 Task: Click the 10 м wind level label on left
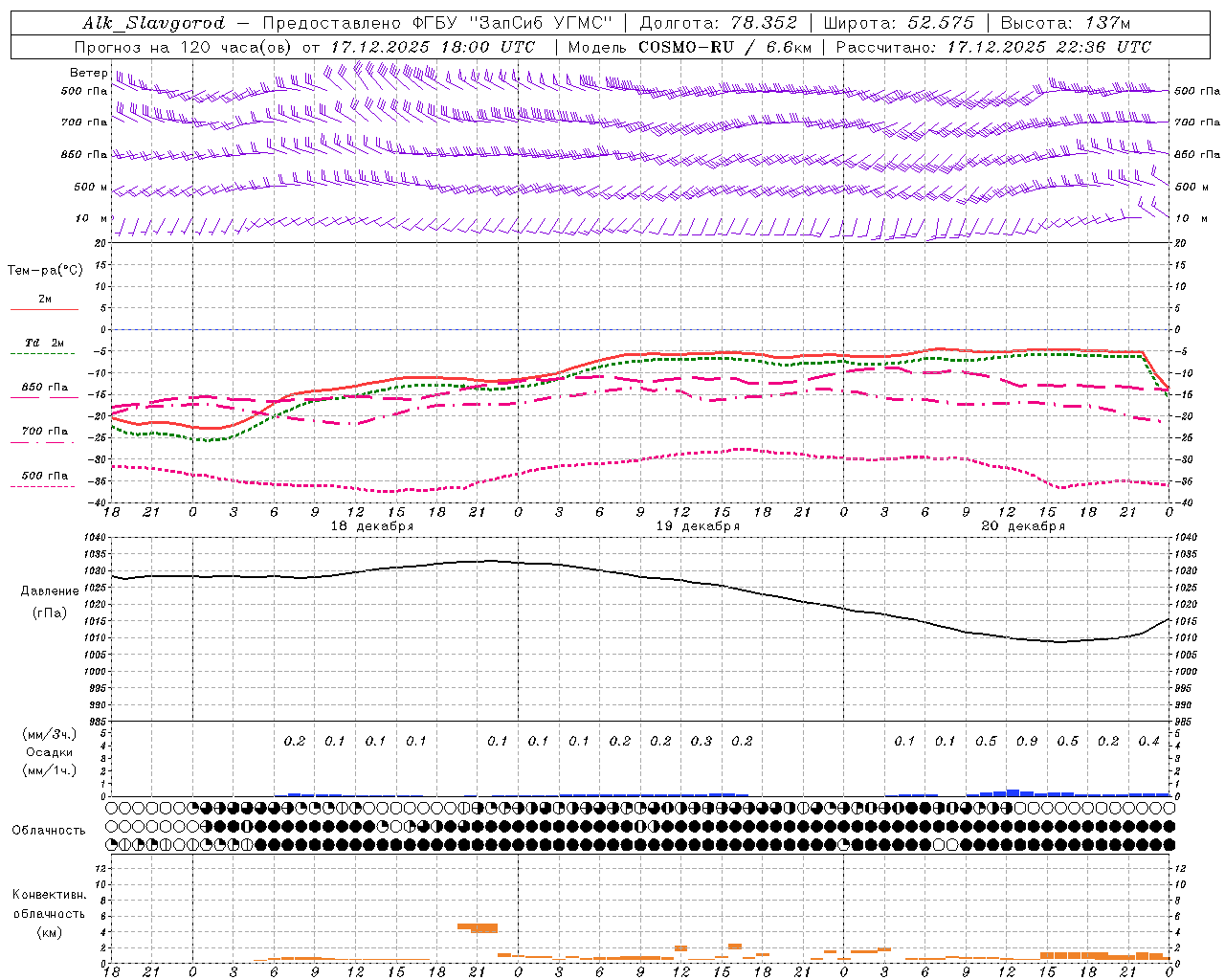coord(92,218)
